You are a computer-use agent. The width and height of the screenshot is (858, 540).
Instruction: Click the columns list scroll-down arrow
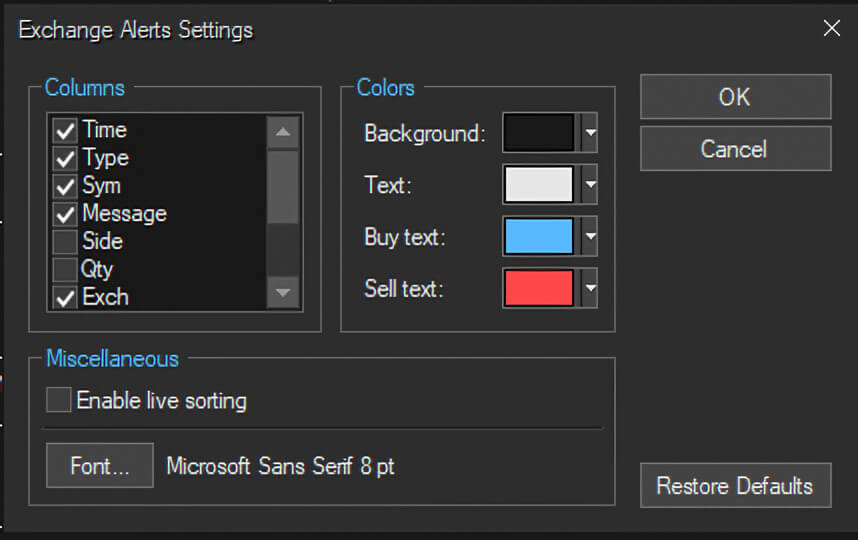[283, 293]
